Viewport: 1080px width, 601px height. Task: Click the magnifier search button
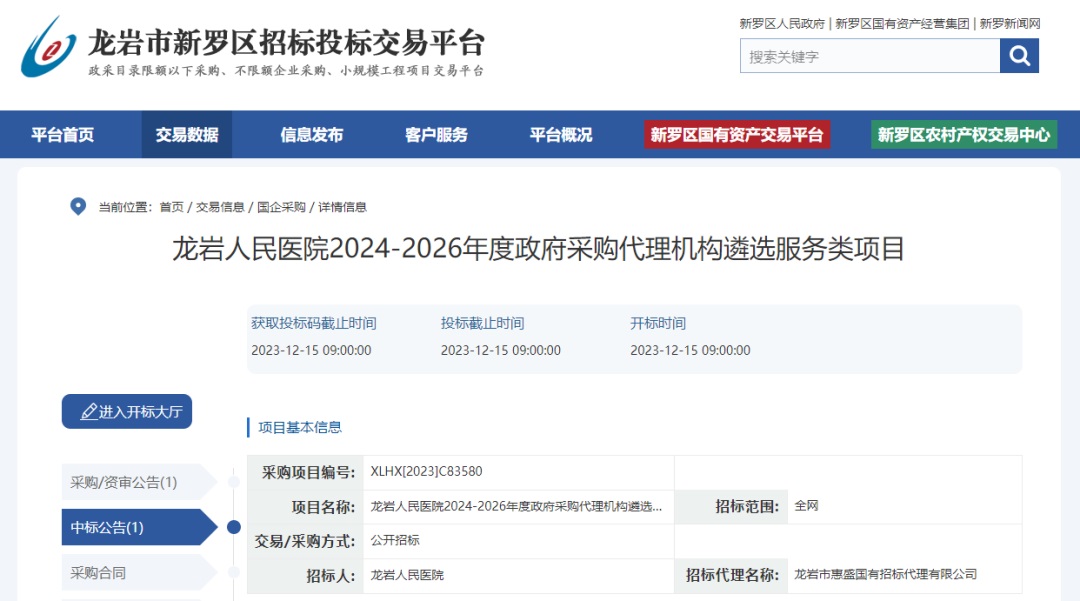point(1019,56)
